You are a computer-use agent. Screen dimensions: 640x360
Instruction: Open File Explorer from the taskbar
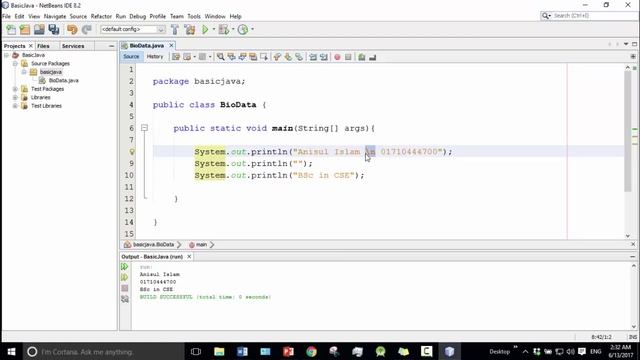click(219, 351)
